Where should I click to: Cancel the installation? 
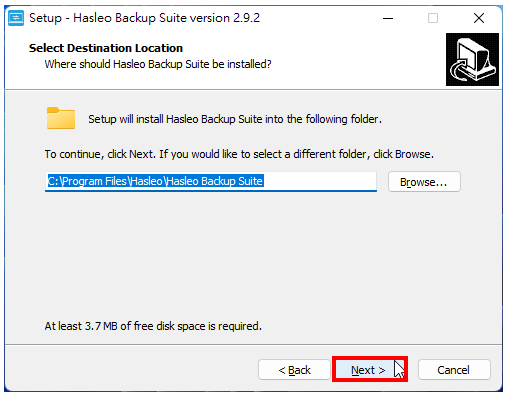pyautogui.click(x=454, y=370)
